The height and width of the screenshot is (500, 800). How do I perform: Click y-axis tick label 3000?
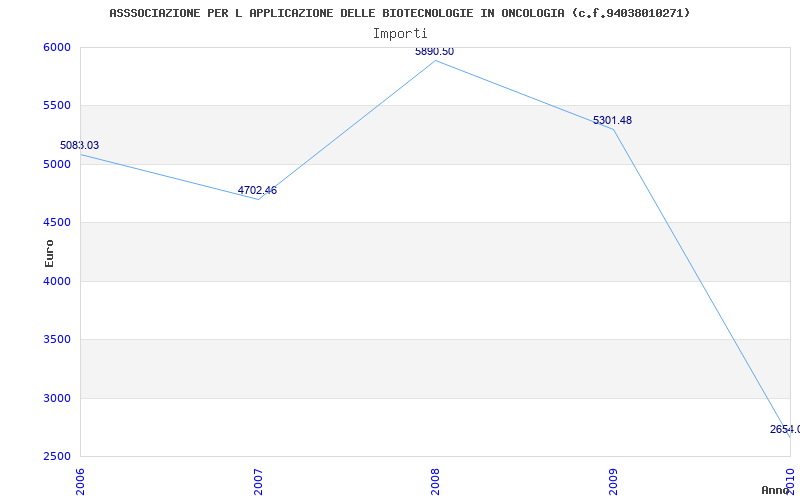[x=55, y=398]
